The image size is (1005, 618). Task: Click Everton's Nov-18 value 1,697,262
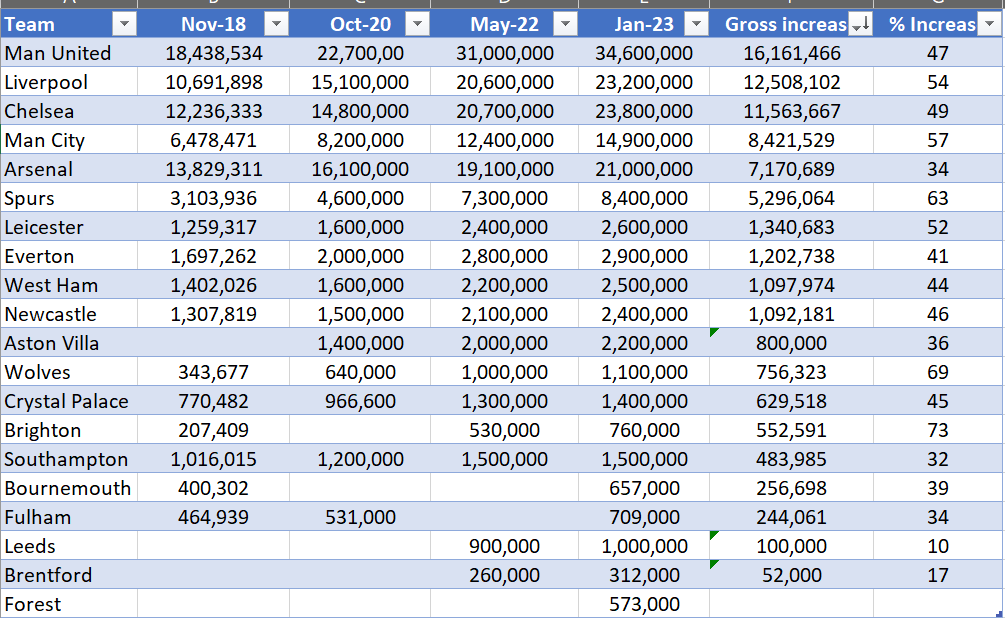tap(213, 256)
